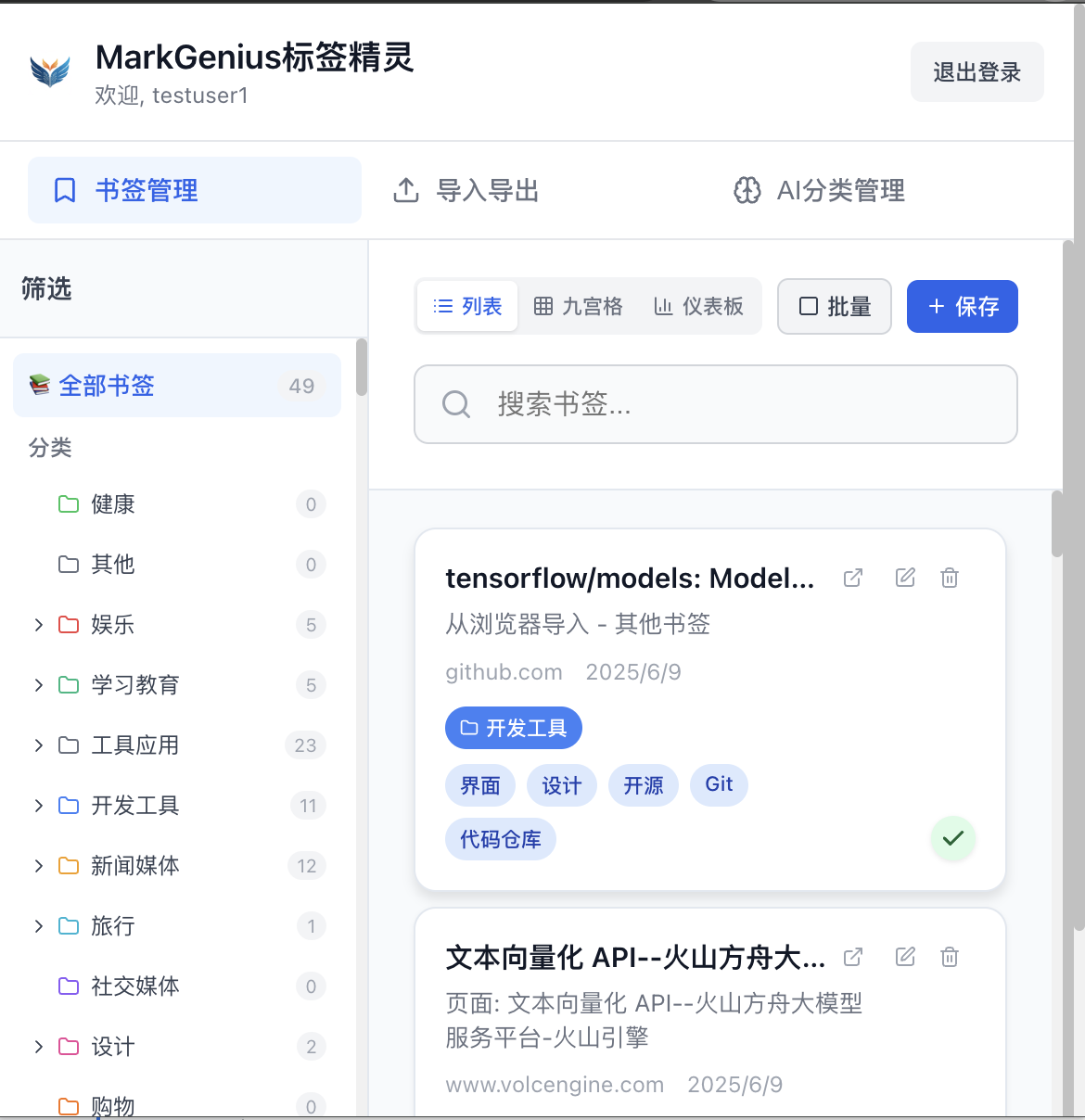The image size is (1085, 1120).
Task: Select the 购物 category folder
Action: (x=176, y=1105)
